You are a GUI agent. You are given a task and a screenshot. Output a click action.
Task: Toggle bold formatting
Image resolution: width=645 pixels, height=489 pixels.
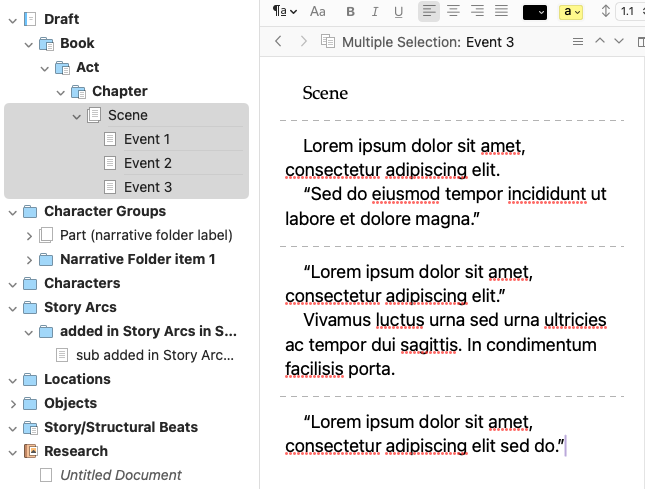(x=350, y=12)
